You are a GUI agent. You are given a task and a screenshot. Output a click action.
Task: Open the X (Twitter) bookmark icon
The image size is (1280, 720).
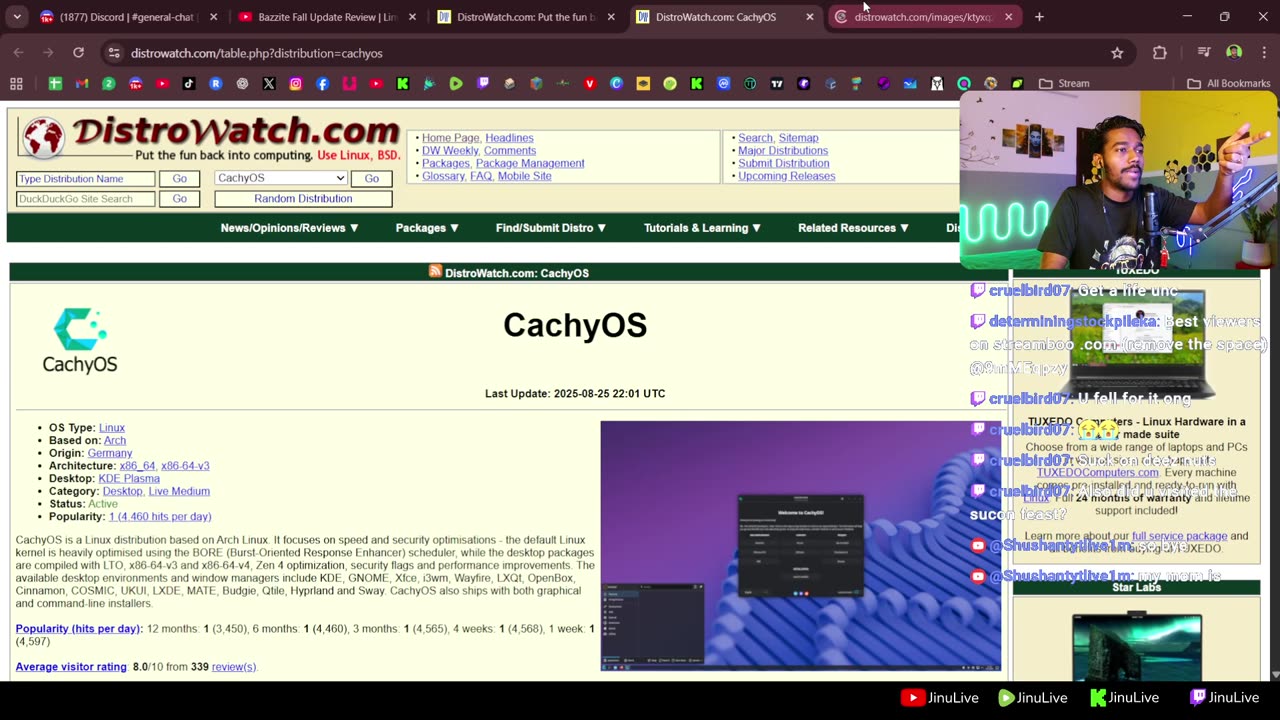click(x=269, y=84)
